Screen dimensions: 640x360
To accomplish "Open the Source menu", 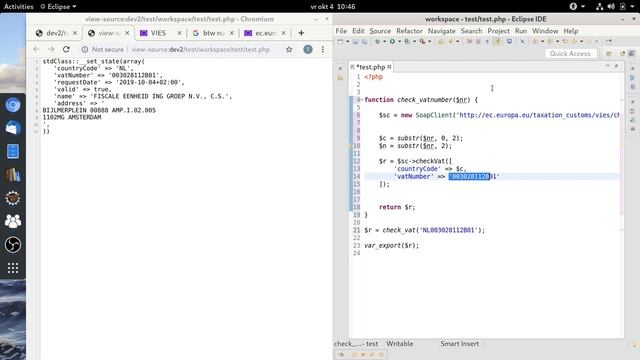I will pyautogui.click(x=380, y=31).
